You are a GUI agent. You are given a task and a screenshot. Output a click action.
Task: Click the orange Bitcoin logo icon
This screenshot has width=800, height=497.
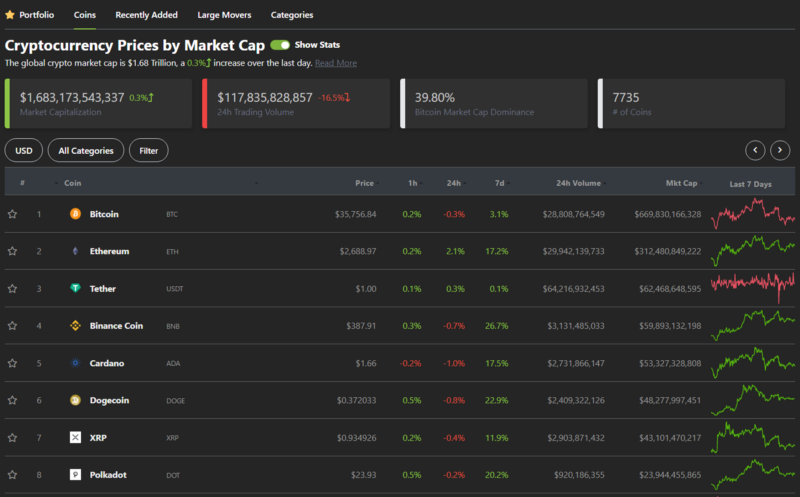[75, 214]
